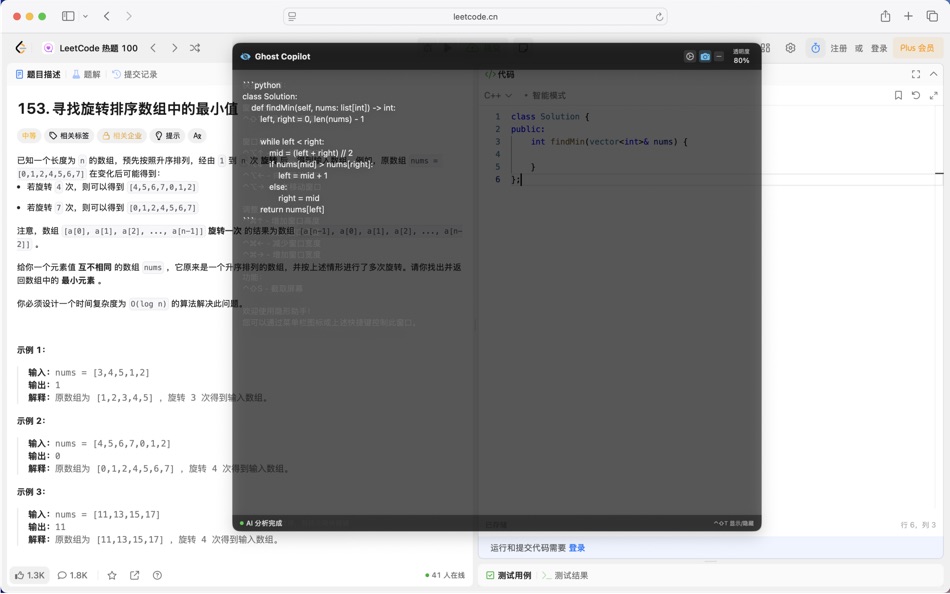Screen dimensions: 950x594
Task: Open a new Safari tab with the plus button
Action: click(908, 16)
